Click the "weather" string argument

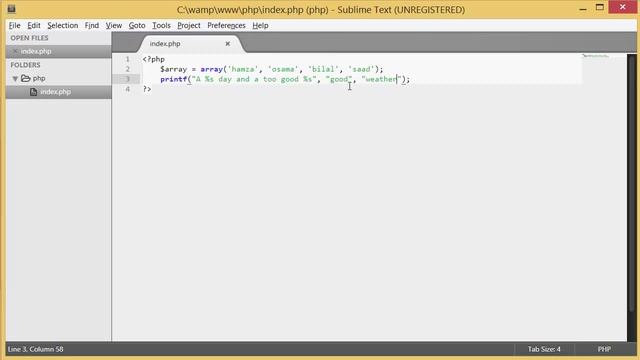pyautogui.click(x=381, y=79)
